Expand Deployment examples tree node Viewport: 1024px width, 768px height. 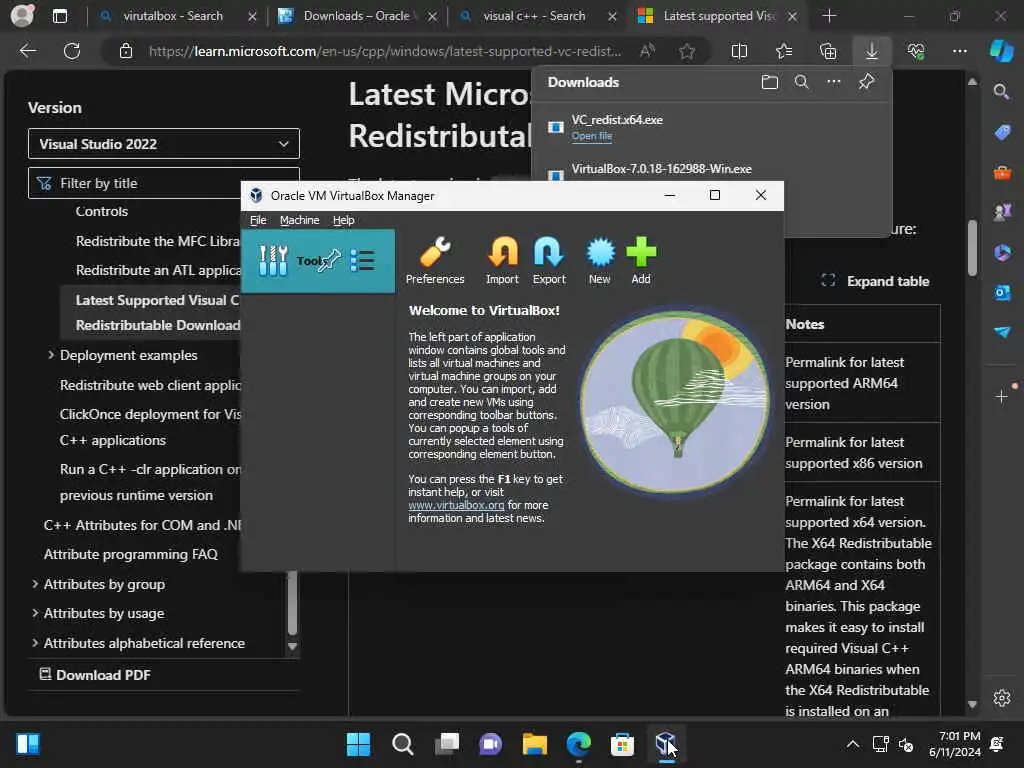pyautogui.click(x=51, y=355)
